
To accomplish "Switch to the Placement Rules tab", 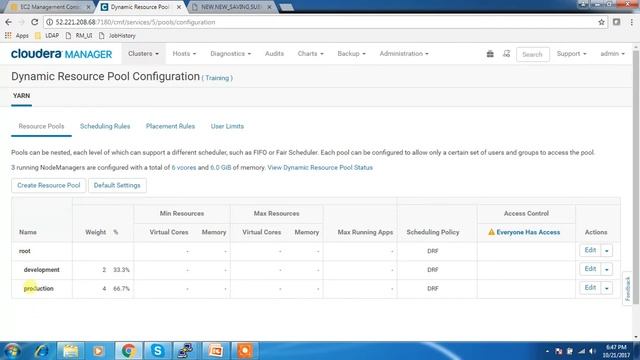I will coord(170,127).
